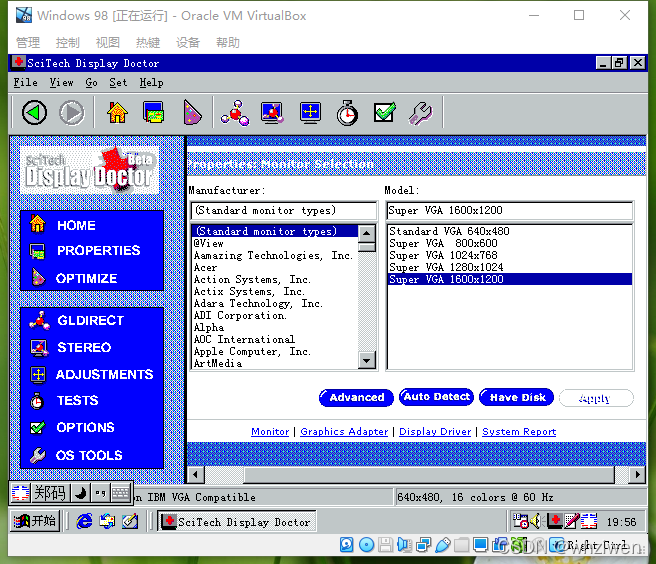
Task: Open Adjustments via toolbar crosshair monitor icon
Action: pos(310,113)
